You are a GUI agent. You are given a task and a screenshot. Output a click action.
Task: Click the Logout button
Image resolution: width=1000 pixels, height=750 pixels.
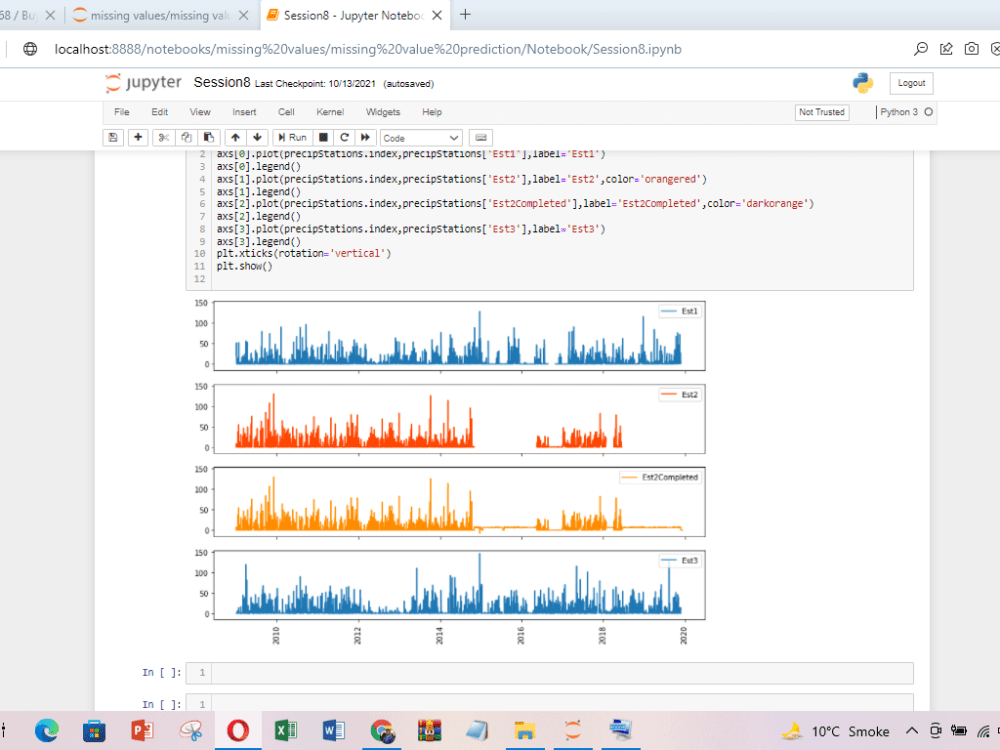[910, 83]
